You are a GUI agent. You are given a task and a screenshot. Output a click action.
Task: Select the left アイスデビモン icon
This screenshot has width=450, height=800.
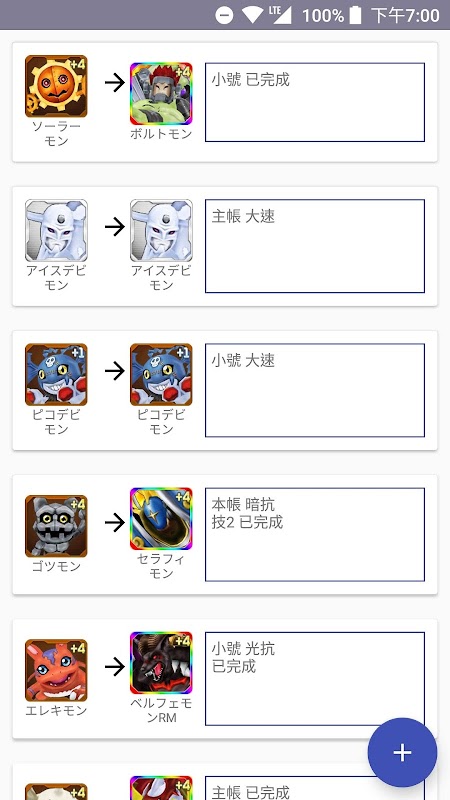56,231
